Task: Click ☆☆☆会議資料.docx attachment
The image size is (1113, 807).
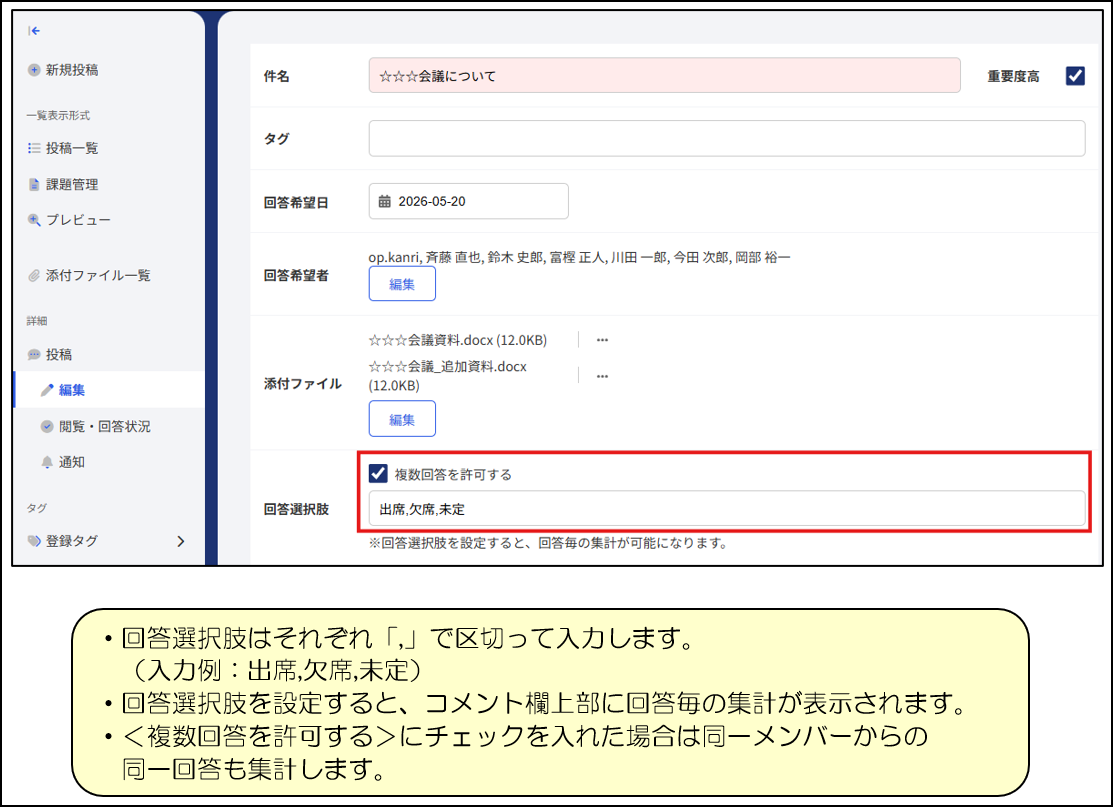Action: tap(458, 340)
